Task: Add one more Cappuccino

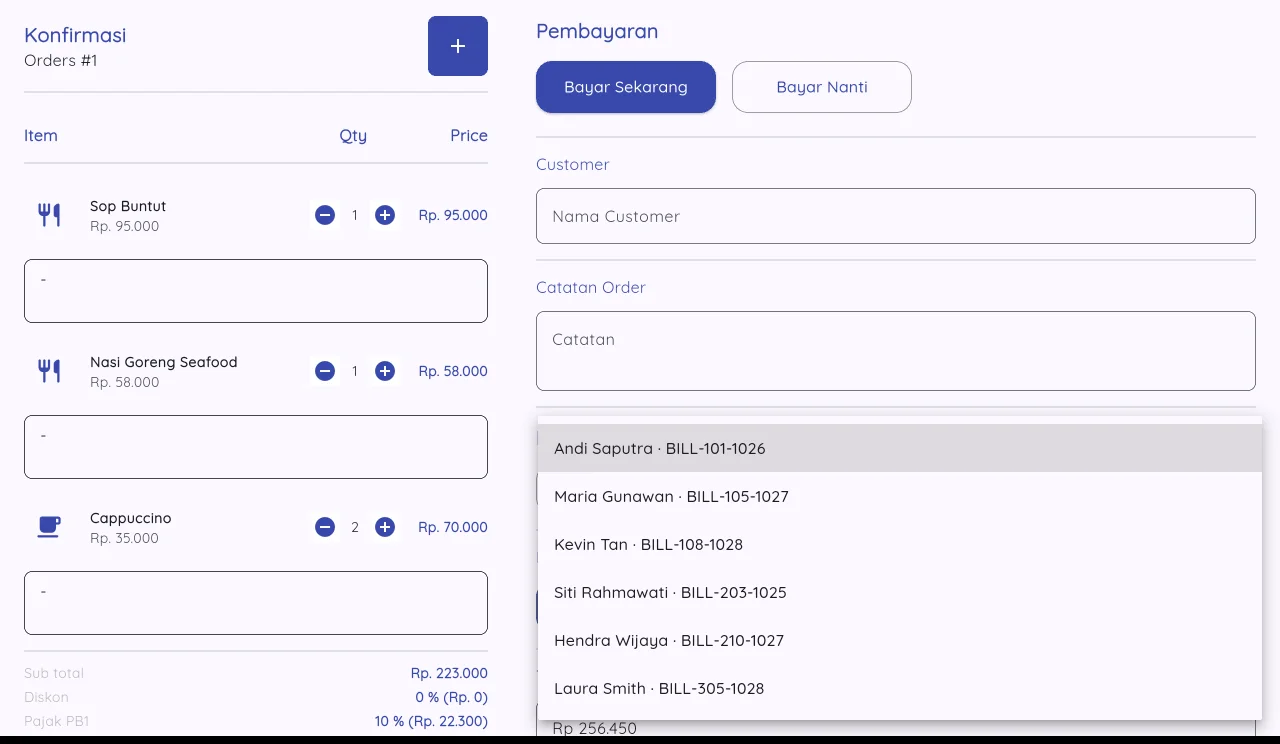Action: [385, 527]
